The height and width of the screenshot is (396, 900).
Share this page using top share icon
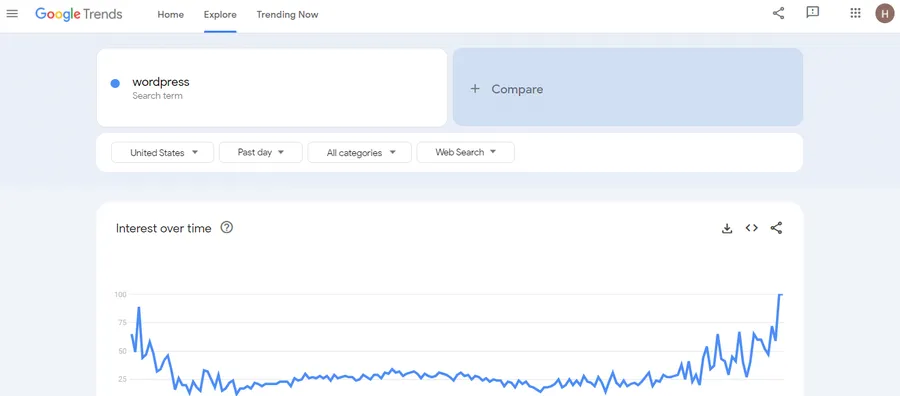pyautogui.click(x=778, y=13)
